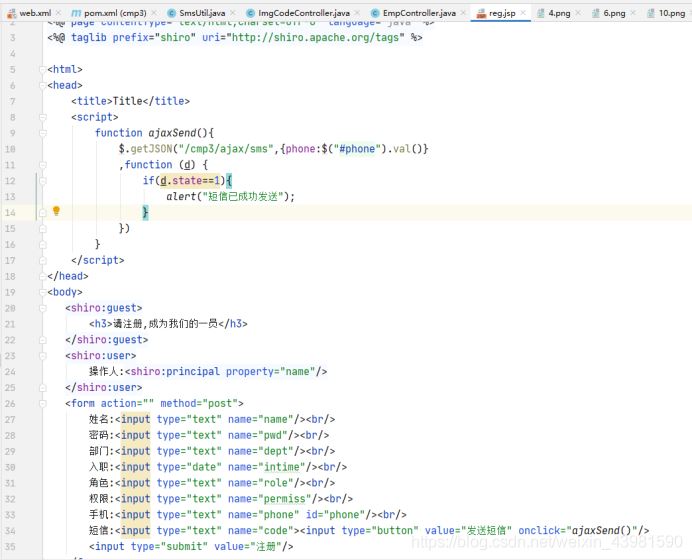Click the method="post" attribute on line 26
The height and width of the screenshot is (560, 692).
199,403
